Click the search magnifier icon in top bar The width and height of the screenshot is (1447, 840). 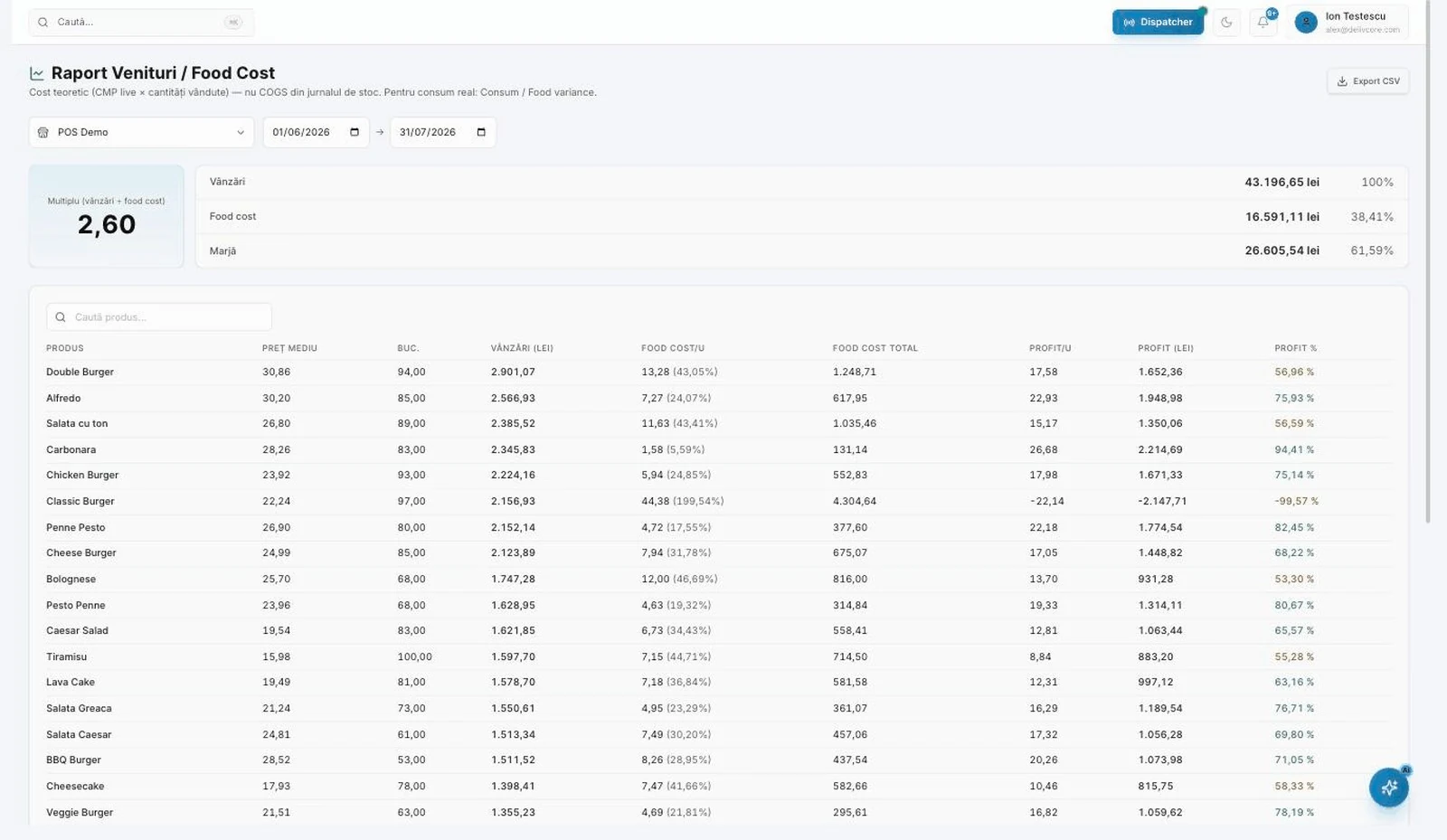point(43,22)
